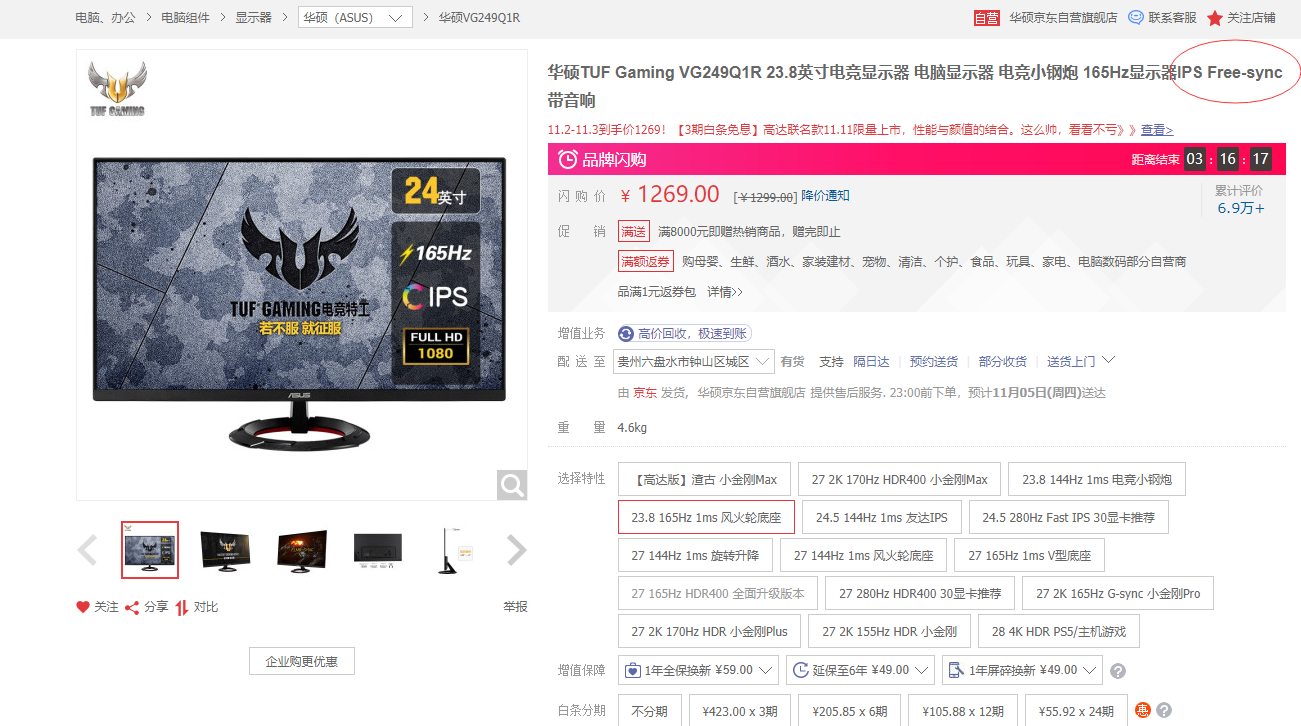This screenshot has width=1301, height=726.
Task: Select second thumbnail, angled monitor view
Action: pyautogui.click(x=226, y=550)
